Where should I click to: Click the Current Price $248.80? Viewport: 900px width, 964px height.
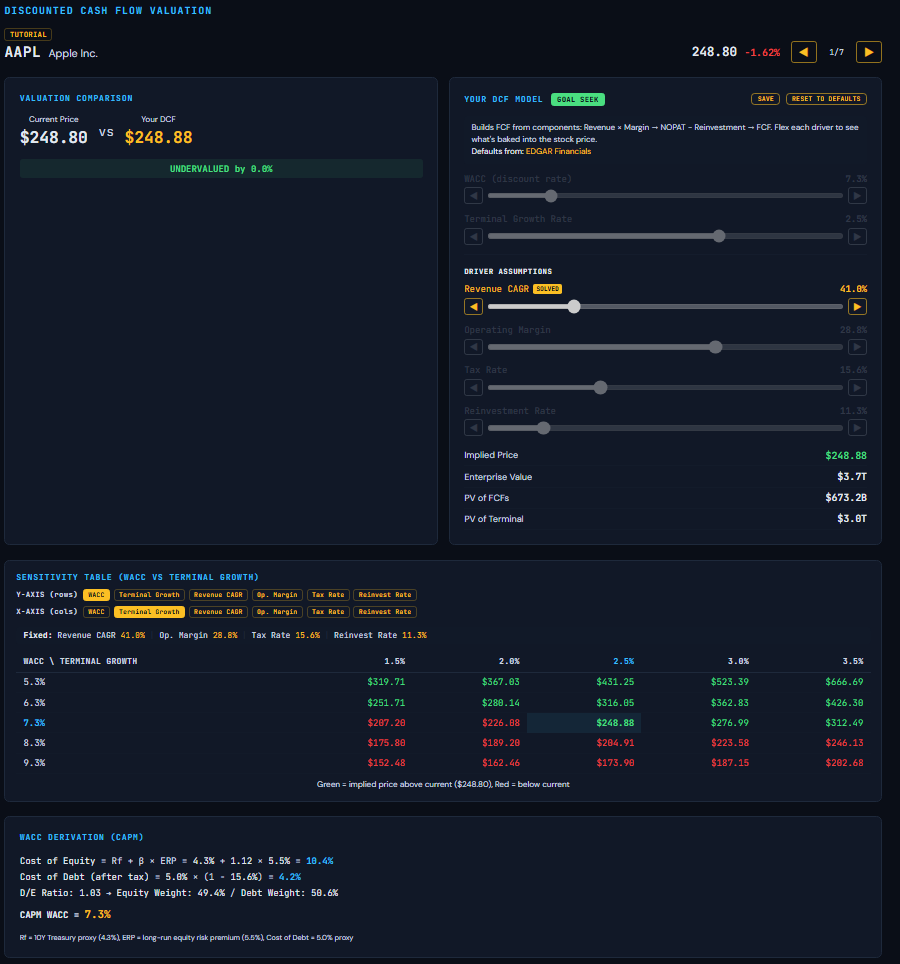(53, 137)
